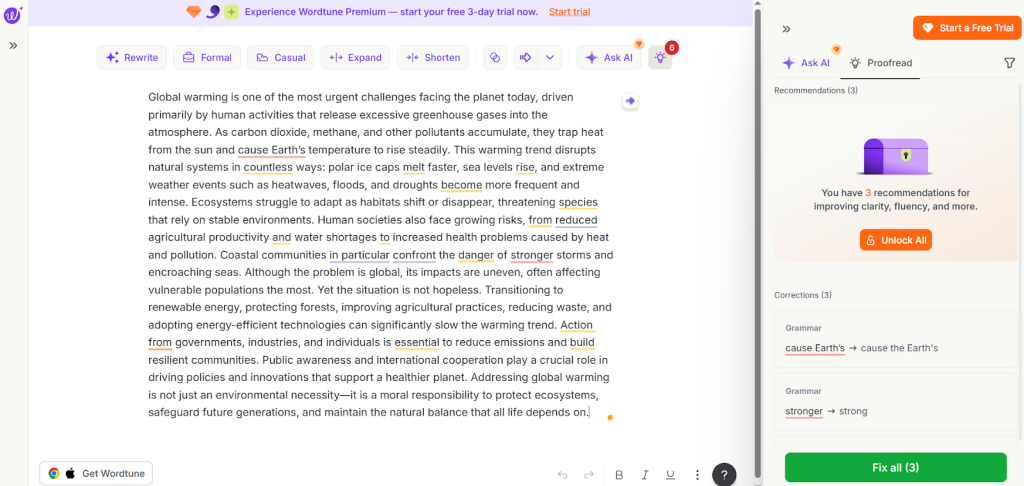Click the Fix all (3) button
The image size is (1024, 486).
895,467
